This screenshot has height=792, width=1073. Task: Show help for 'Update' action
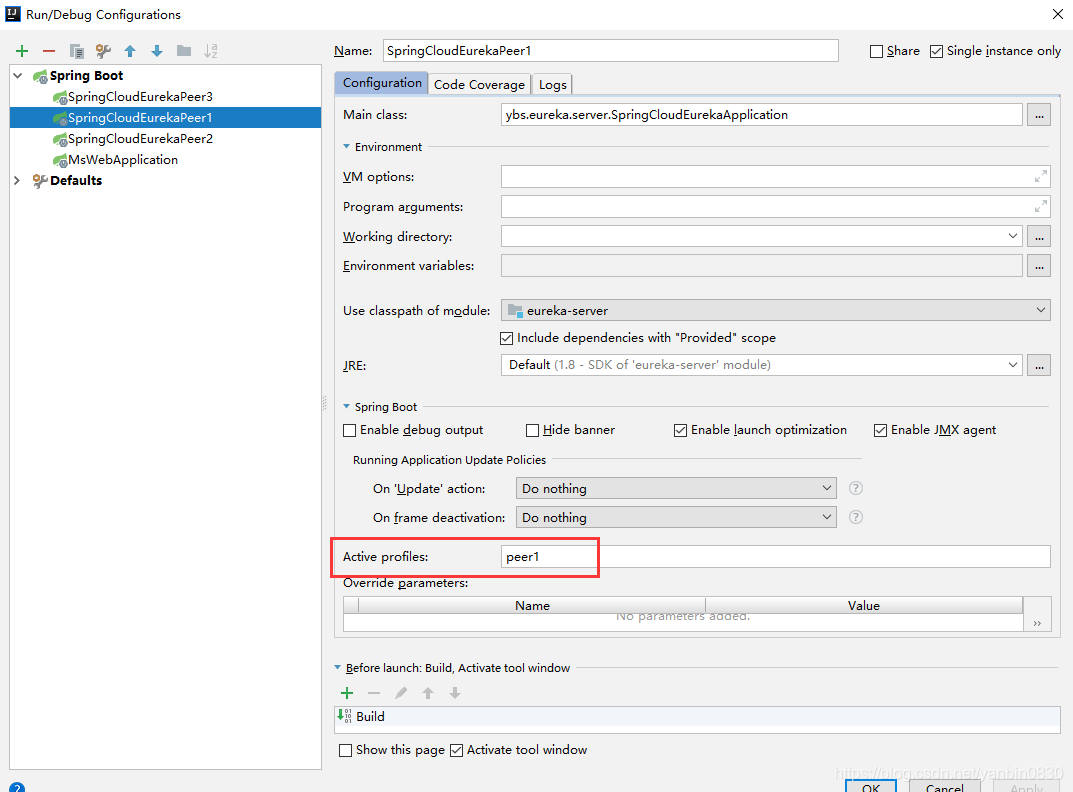point(855,488)
